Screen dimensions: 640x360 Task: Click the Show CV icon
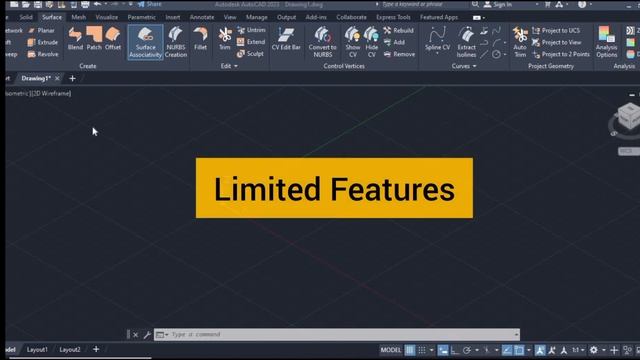(x=353, y=42)
